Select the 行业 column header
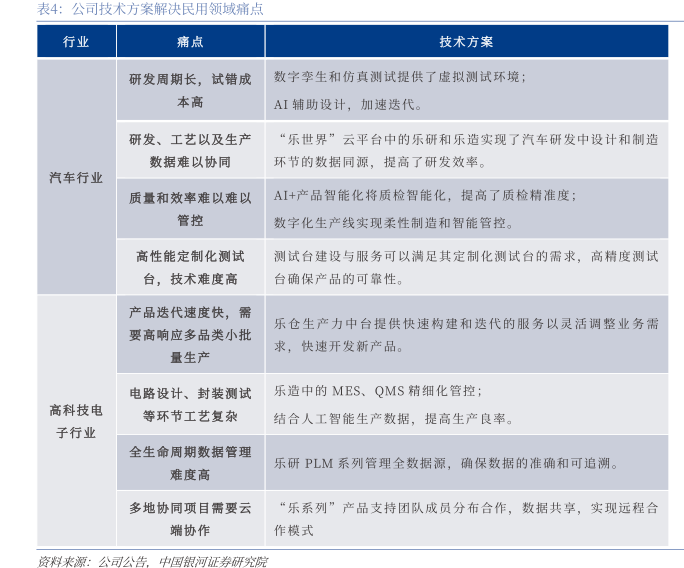This screenshot has width=684, height=568. tap(76, 42)
